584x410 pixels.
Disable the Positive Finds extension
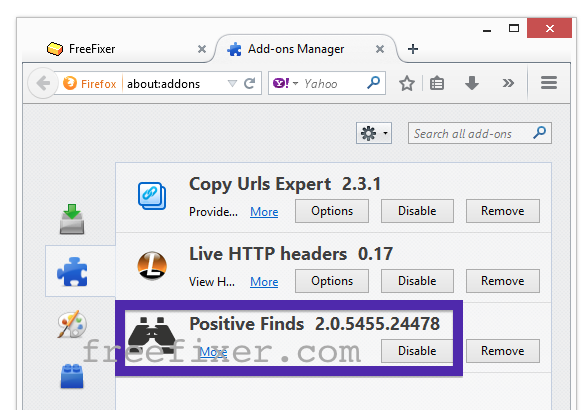(417, 351)
